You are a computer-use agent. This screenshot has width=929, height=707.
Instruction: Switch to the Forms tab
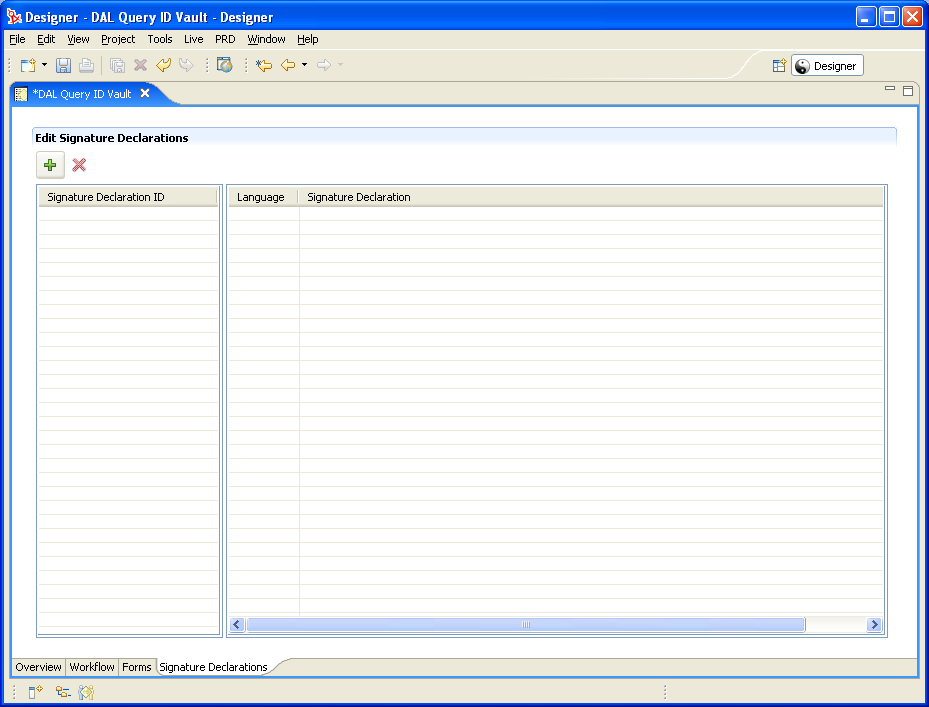137,667
